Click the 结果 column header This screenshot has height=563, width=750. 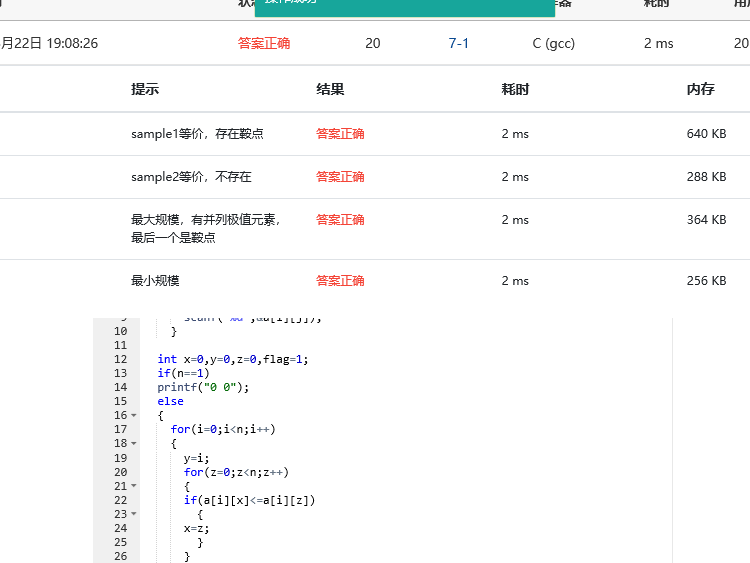pyautogui.click(x=330, y=89)
